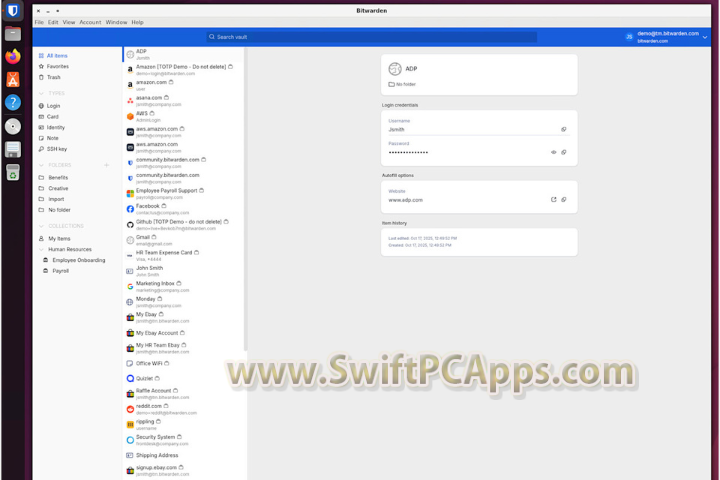The image size is (720, 480).
Task: Launch Firefox from the dock
Action: pyautogui.click(x=13, y=56)
